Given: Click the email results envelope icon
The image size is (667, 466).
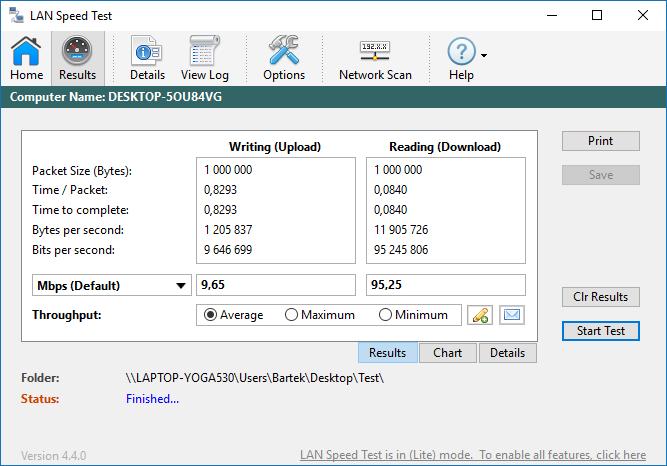Looking at the screenshot, I should [x=512, y=315].
